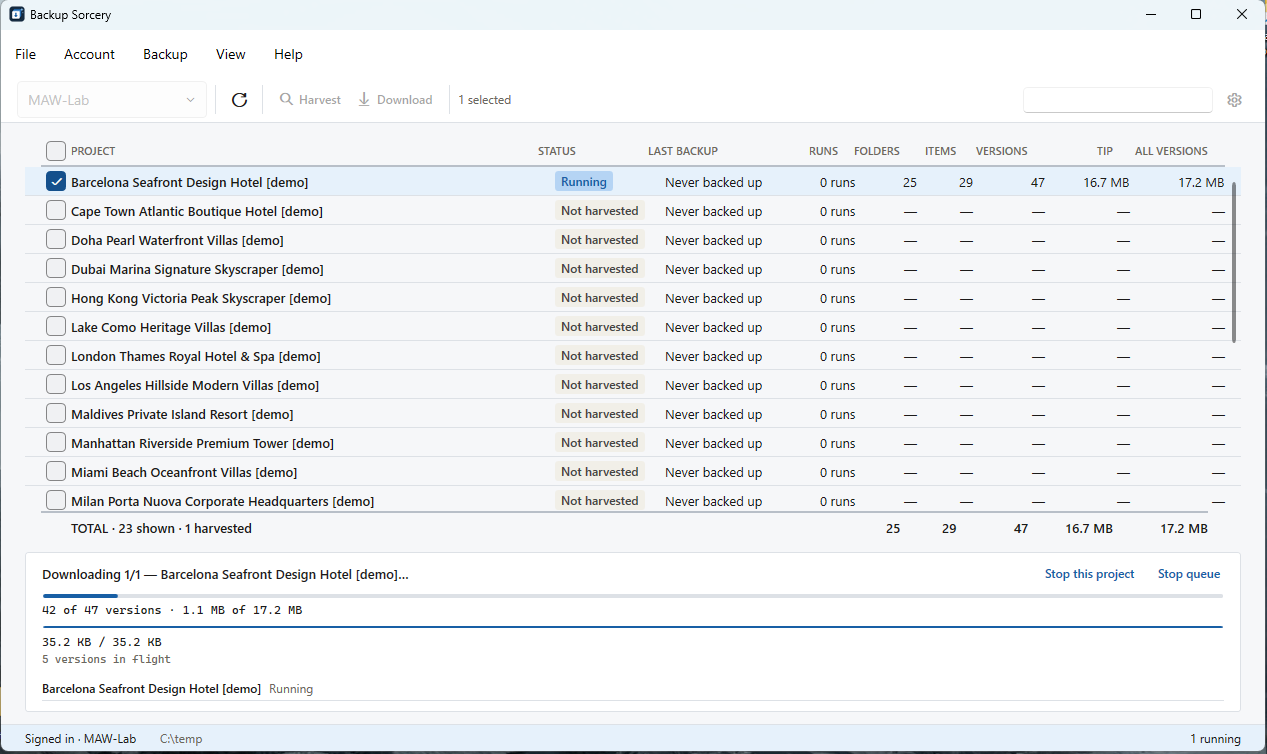Click the C:\temp path in status bar

coord(181,739)
